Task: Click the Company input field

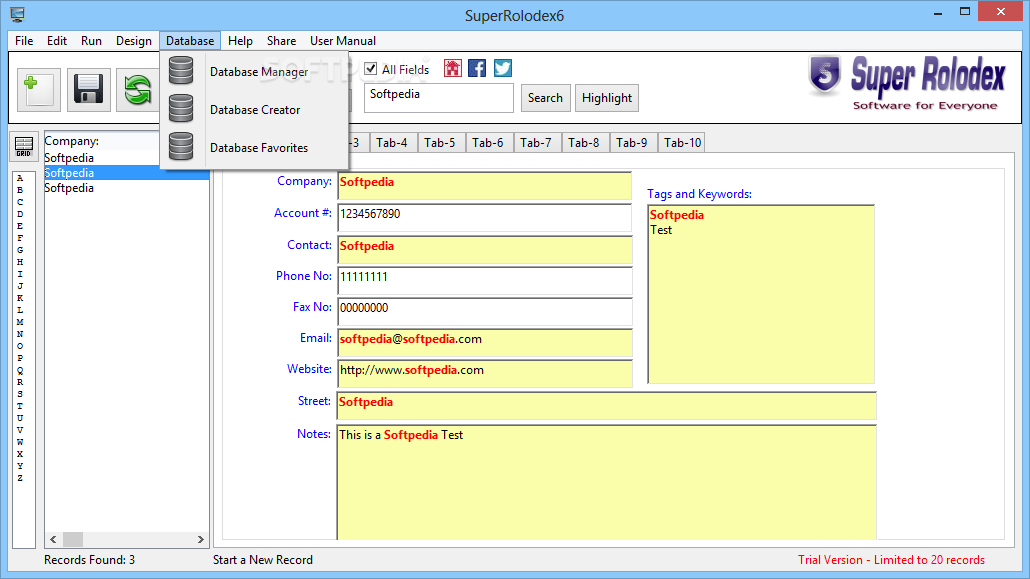Action: coord(485,186)
